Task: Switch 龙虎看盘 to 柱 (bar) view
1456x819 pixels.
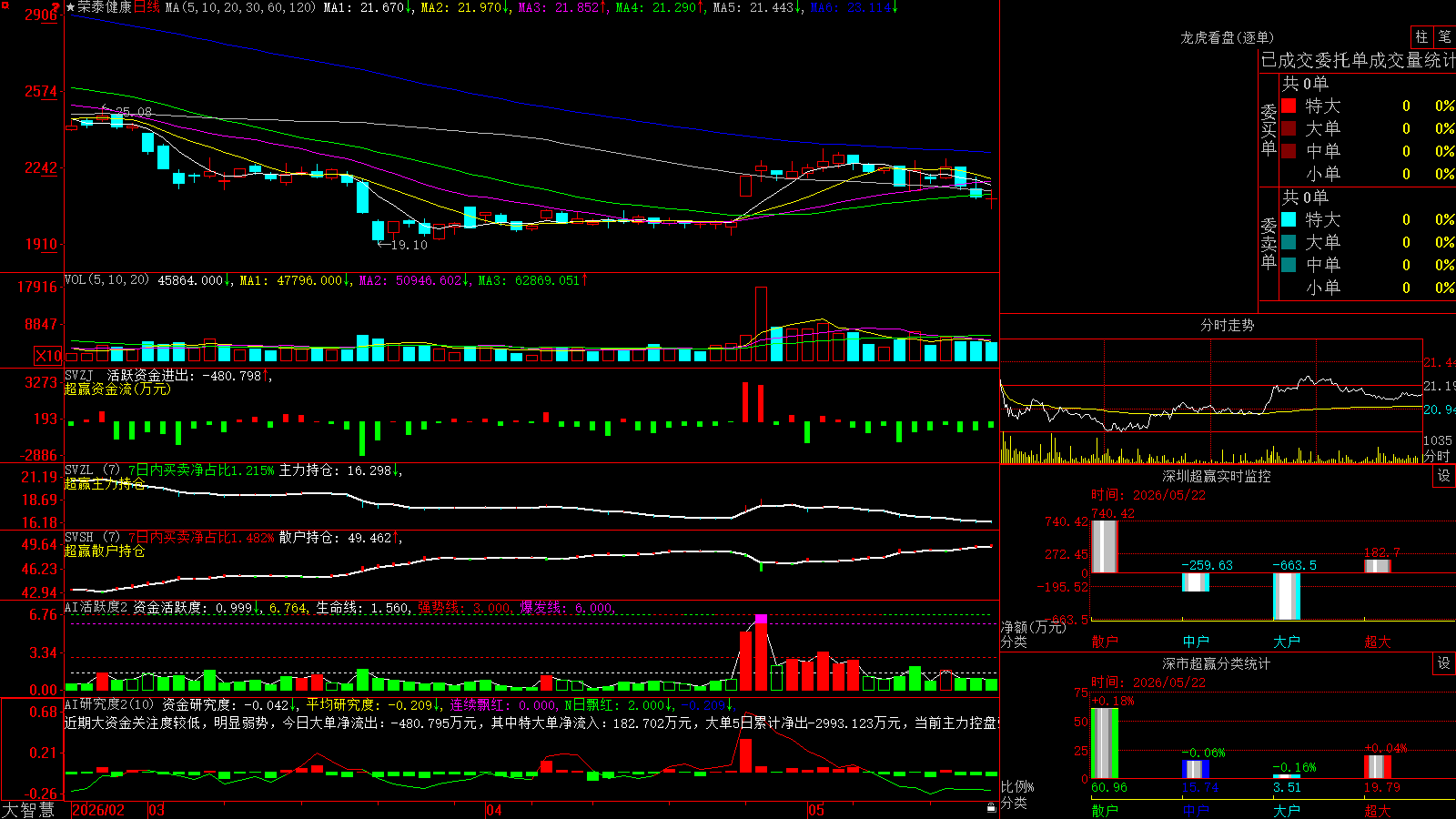Action: (x=1421, y=36)
